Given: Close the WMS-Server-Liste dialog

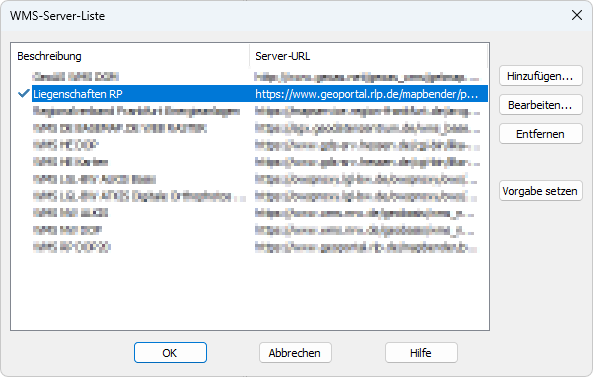Looking at the screenshot, I should 577,15.
